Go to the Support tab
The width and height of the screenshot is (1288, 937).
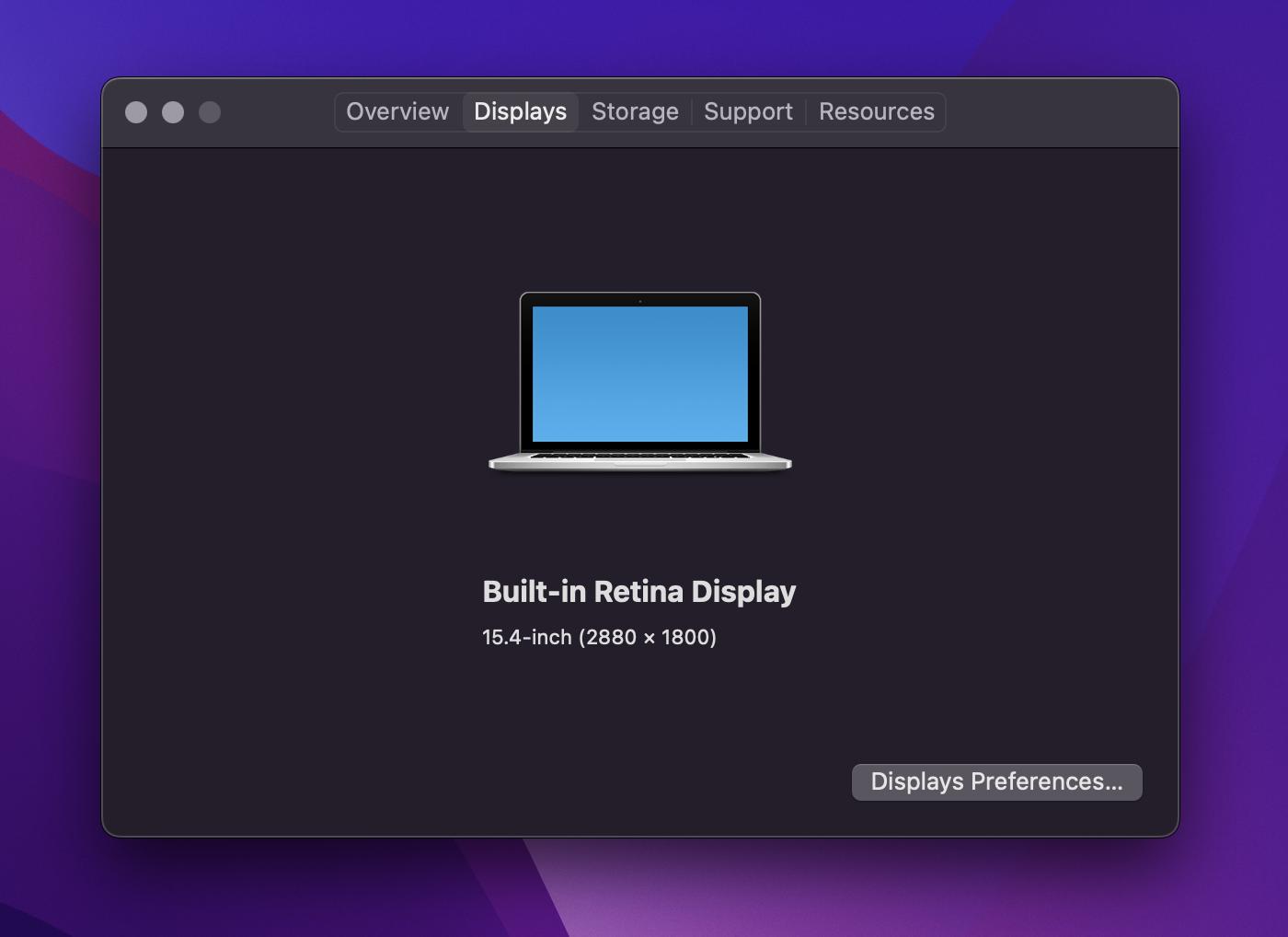[748, 111]
